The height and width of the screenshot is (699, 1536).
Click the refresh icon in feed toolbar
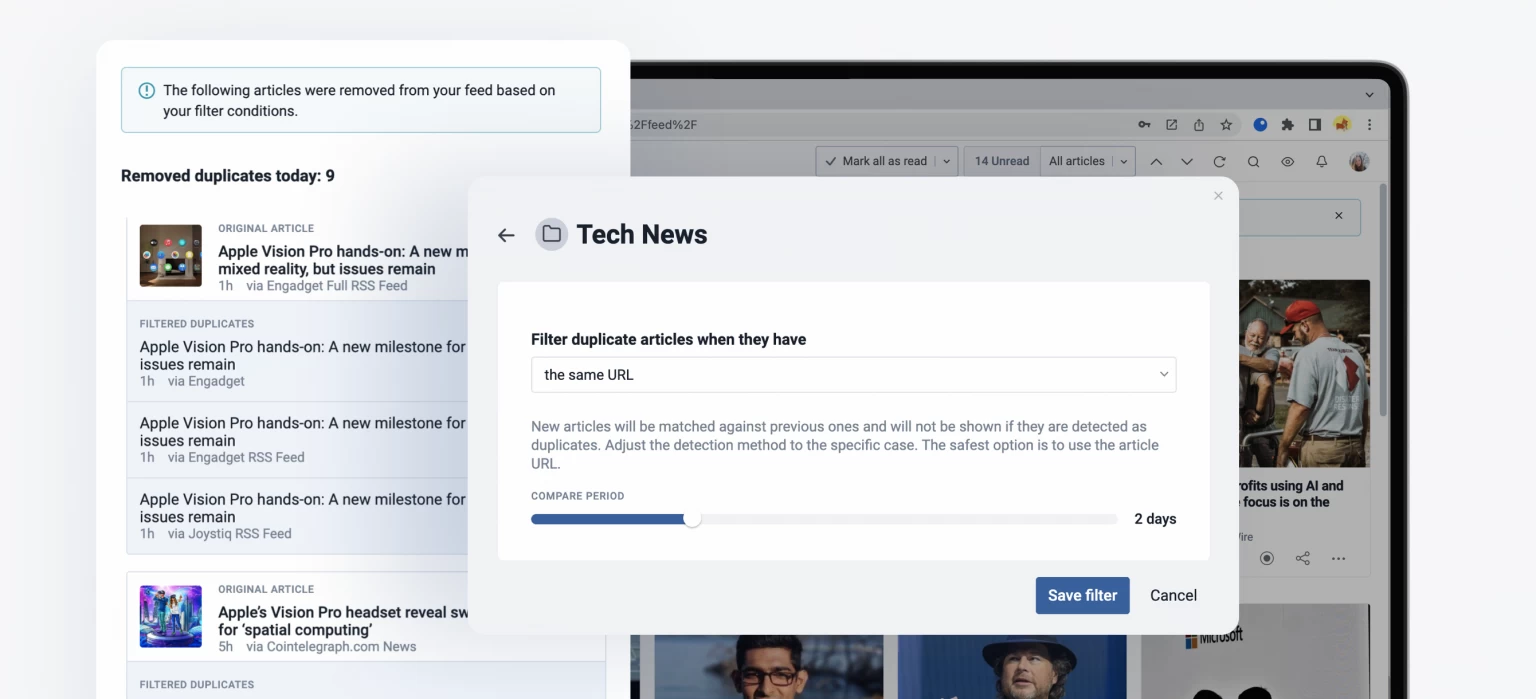(1219, 161)
